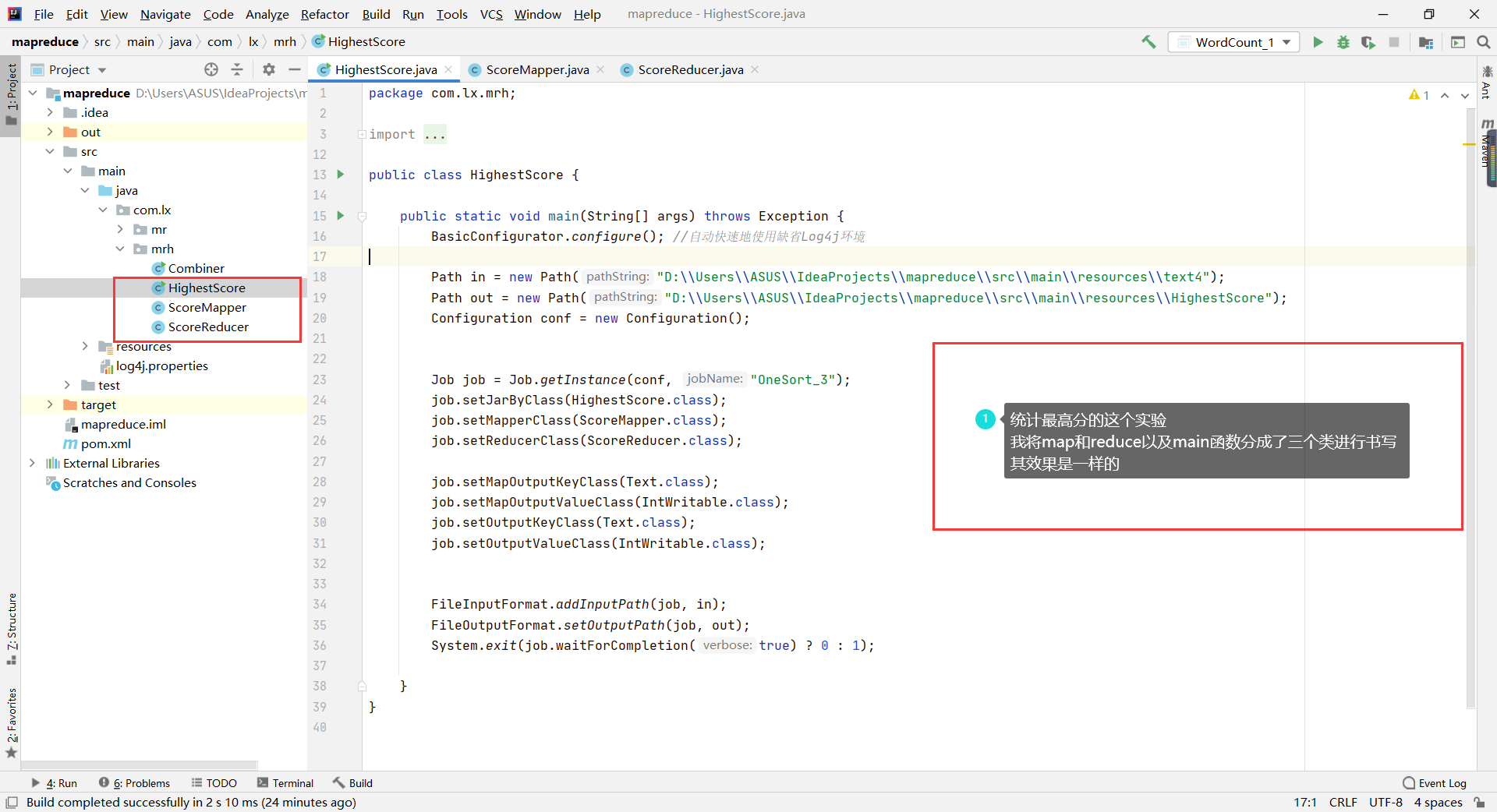Open the WordCount_1 run configuration dropdown
This screenshot has height=812, width=1497.
coord(1233,42)
